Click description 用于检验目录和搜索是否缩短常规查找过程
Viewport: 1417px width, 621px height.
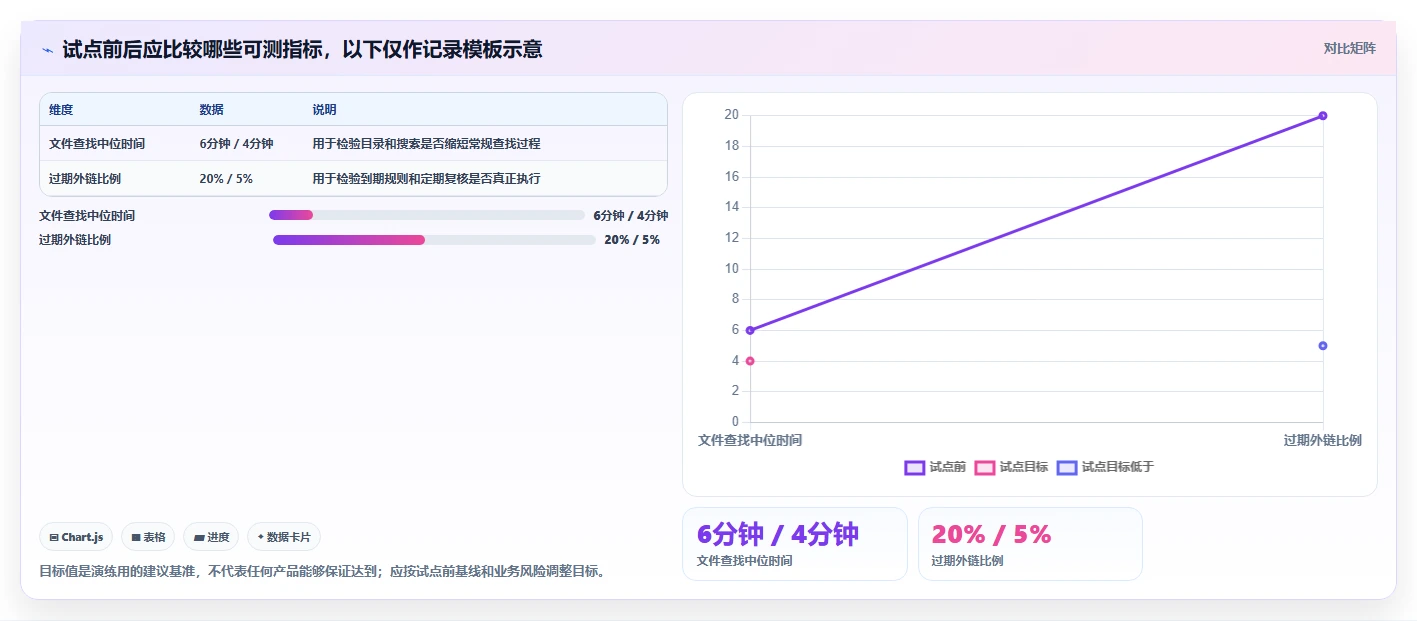[x=426, y=144]
